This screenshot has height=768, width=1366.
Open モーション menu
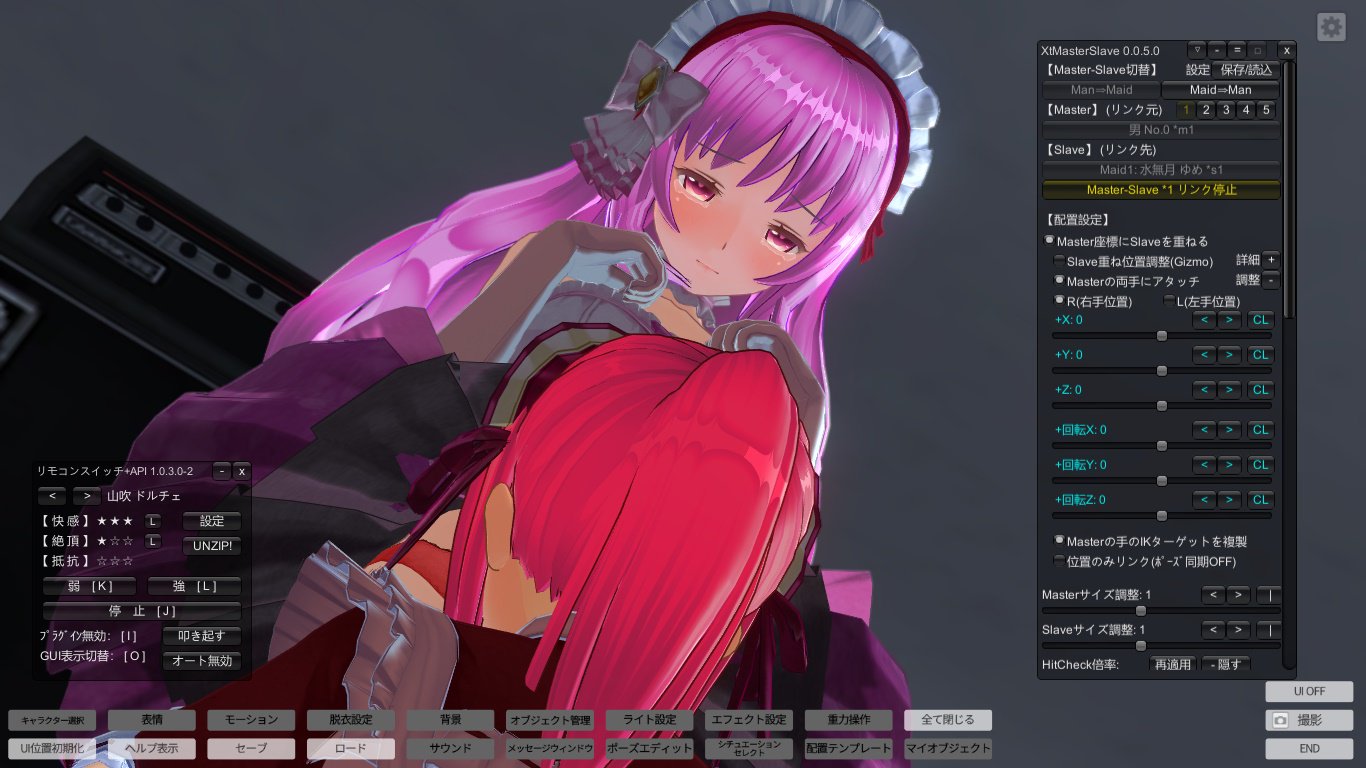pyautogui.click(x=251, y=720)
